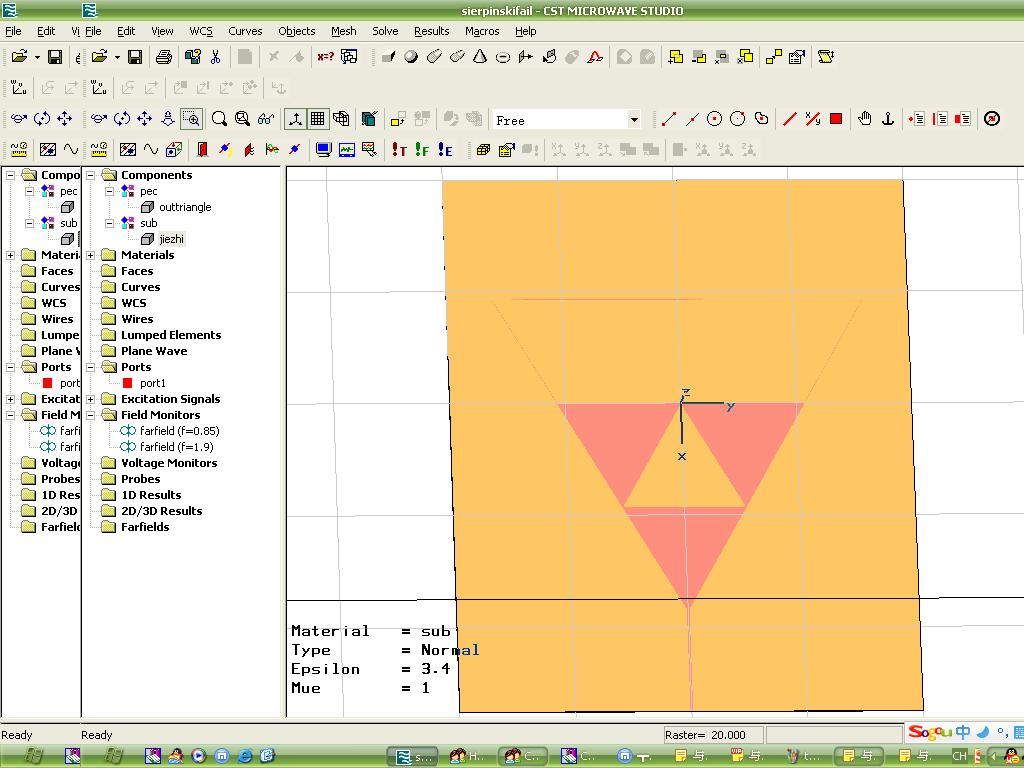Screen dimensions: 1024x768
Task: Select the outtriangle solid in the tree
Action: tap(185, 207)
